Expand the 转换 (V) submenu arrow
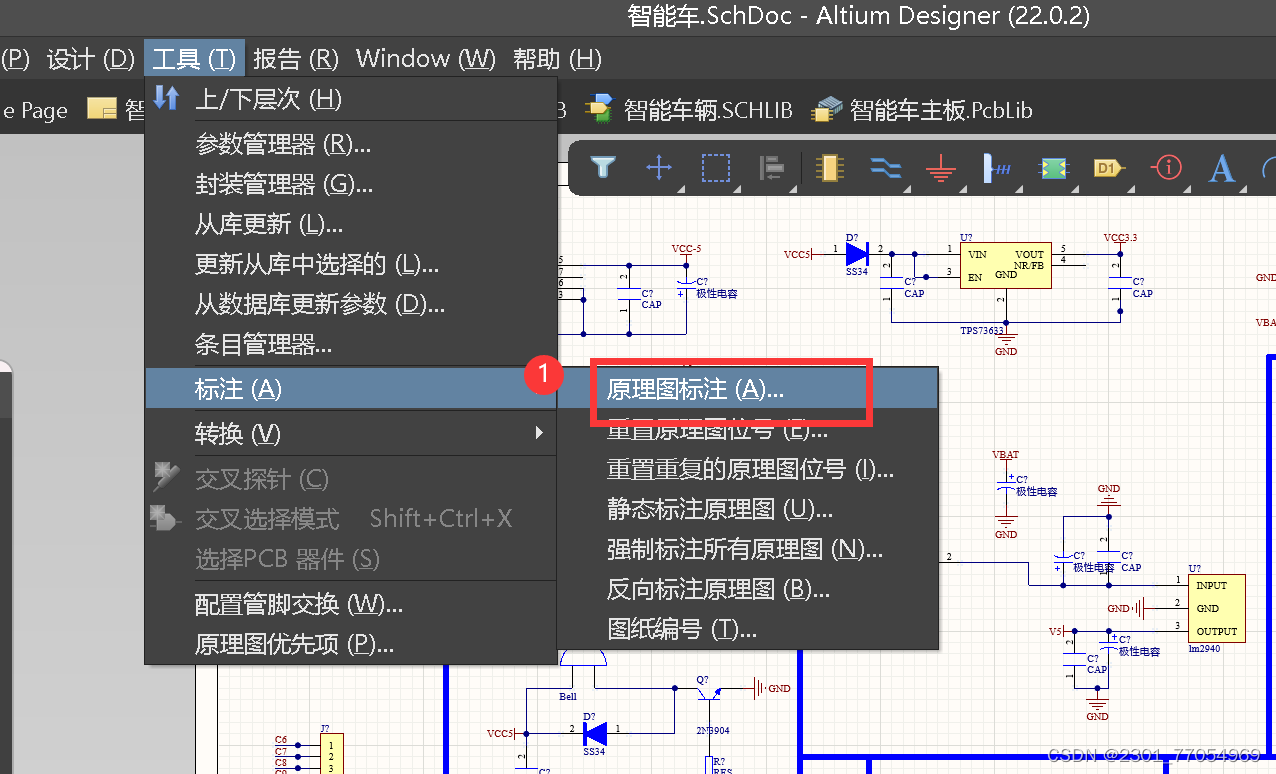The image size is (1276, 774). [539, 433]
